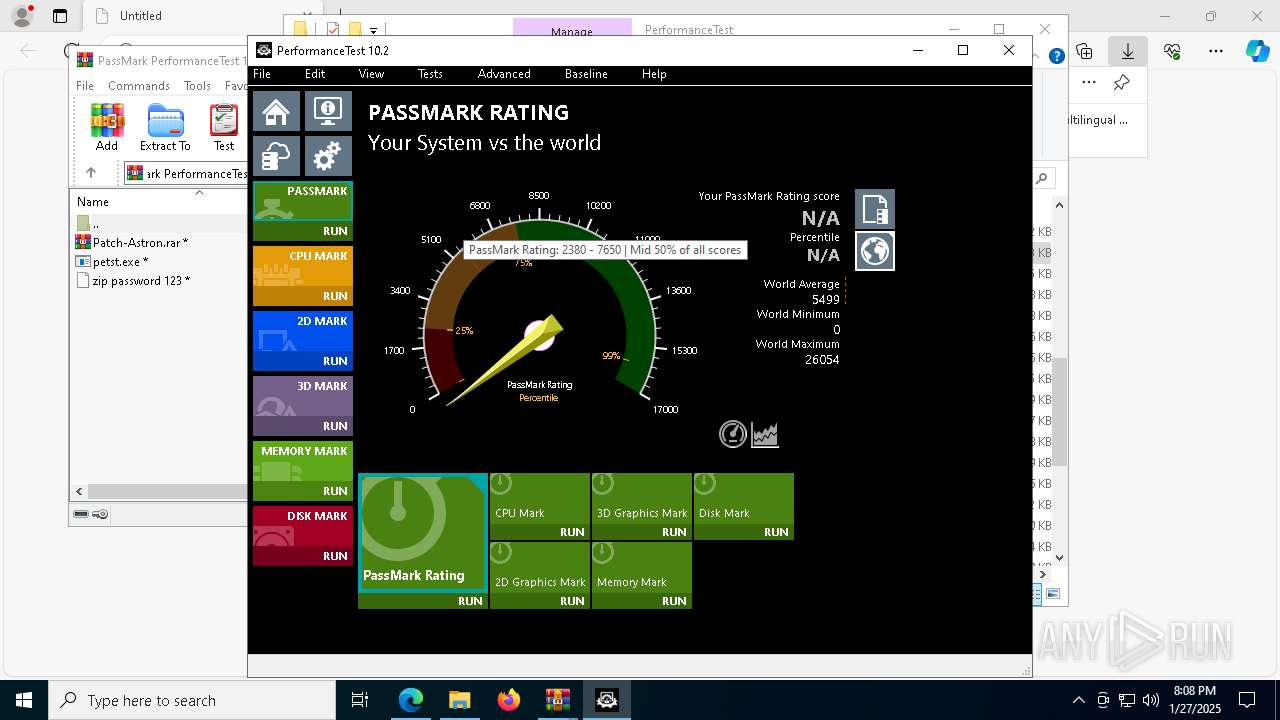Screen dimensions: 1280x720
Task: Open the Tests menu
Action: 430,74
